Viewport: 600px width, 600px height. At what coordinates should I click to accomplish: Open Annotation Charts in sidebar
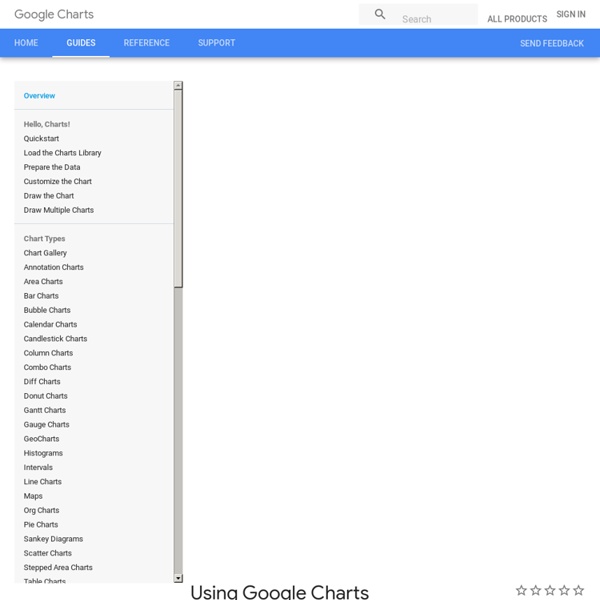[x=54, y=267]
